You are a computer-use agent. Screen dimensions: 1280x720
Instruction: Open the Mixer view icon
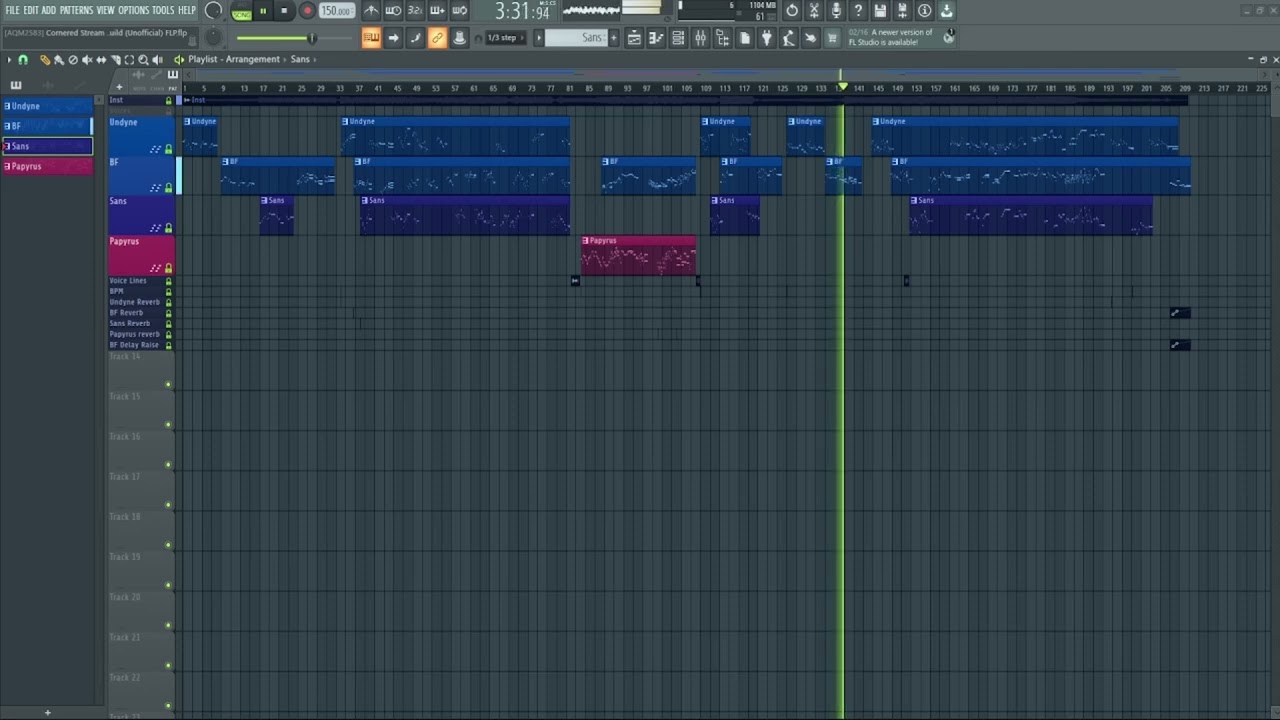[700, 38]
